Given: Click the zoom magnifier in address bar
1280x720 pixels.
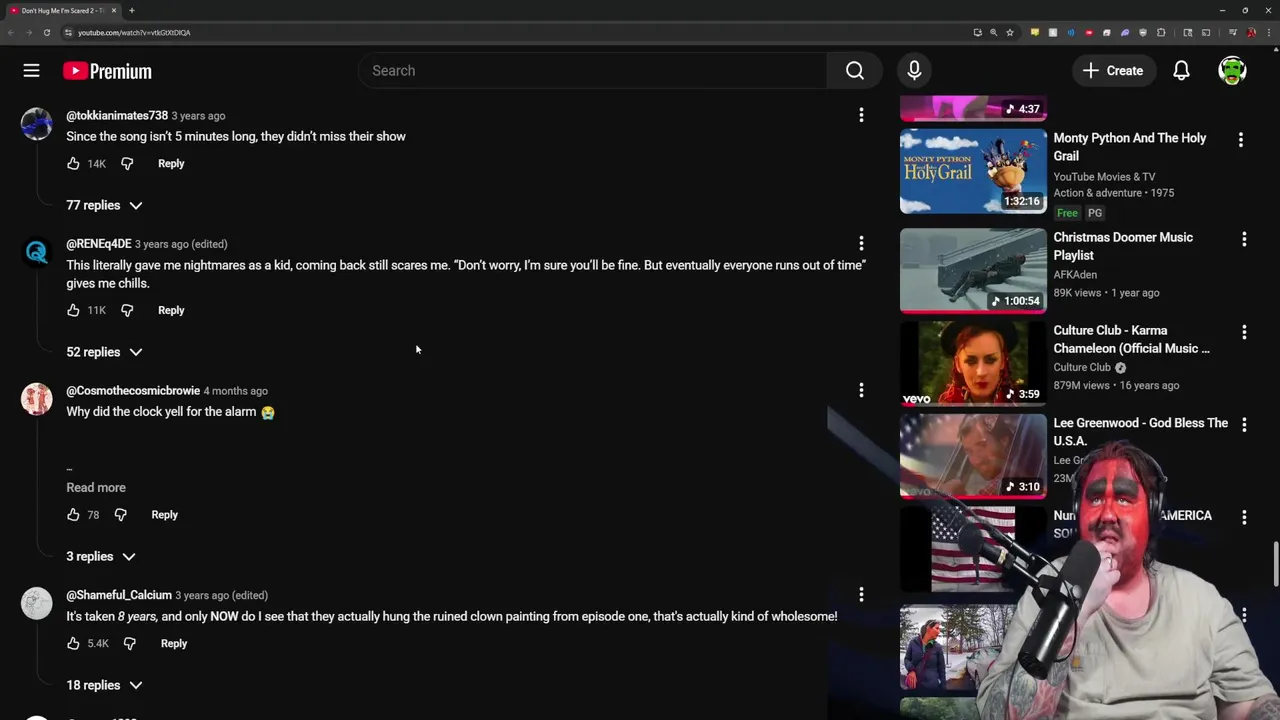Looking at the screenshot, I should click(x=993, y=32).
